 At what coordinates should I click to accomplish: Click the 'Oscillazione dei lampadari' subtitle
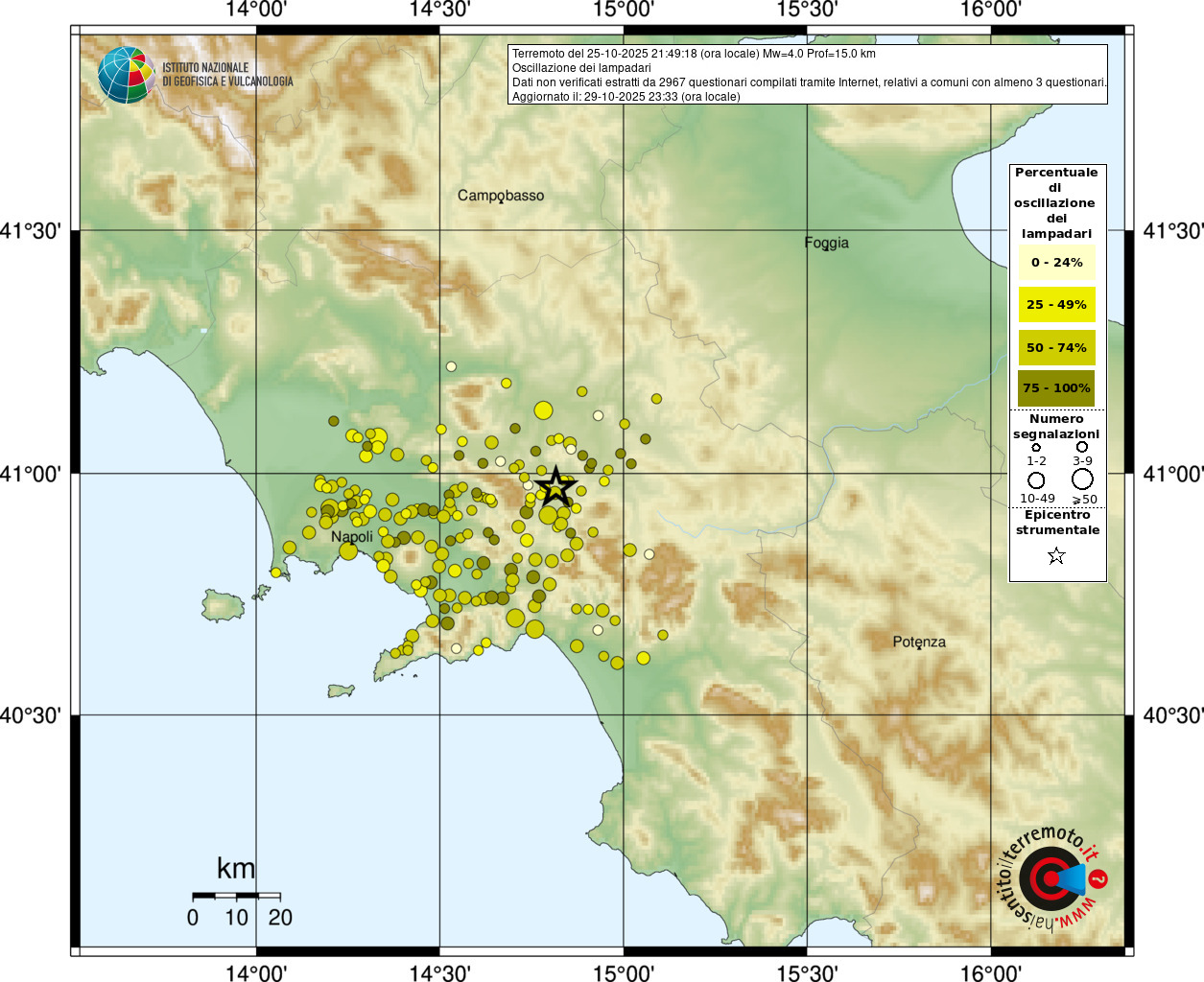(x=581, y=68)
